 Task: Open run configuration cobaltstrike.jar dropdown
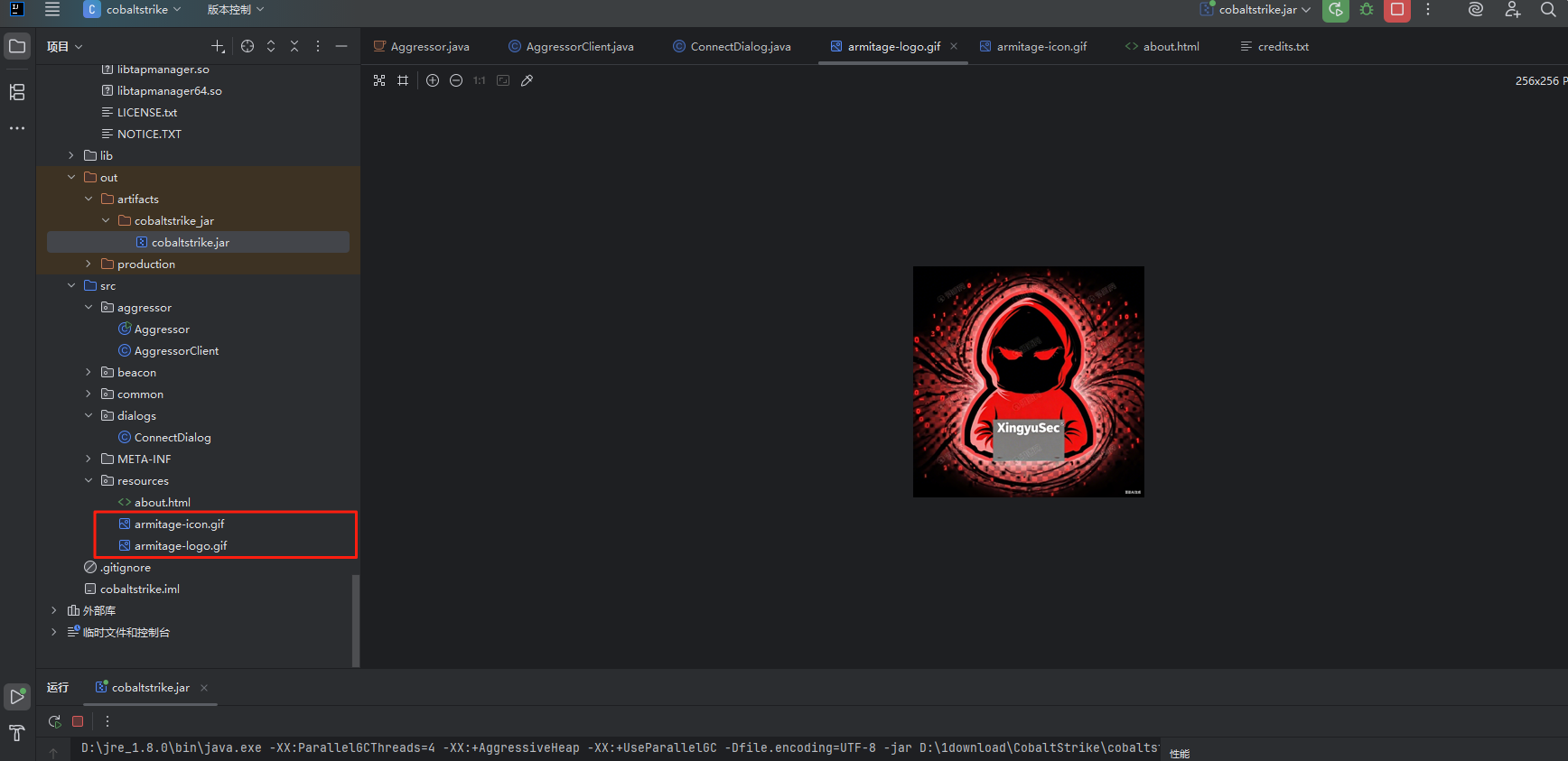click(1255, 10)
